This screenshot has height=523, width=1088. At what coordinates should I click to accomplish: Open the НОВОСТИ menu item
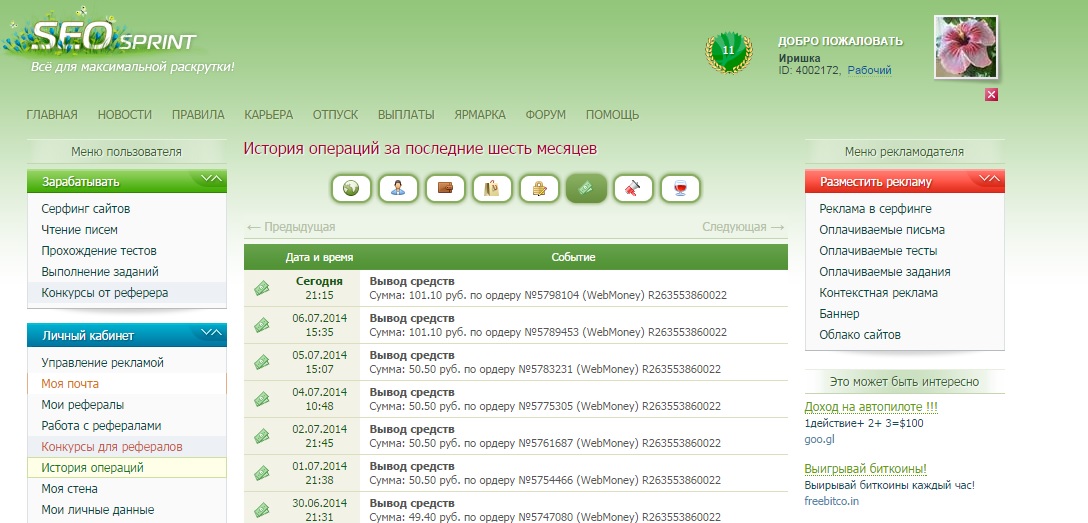(x=125, y=115)
